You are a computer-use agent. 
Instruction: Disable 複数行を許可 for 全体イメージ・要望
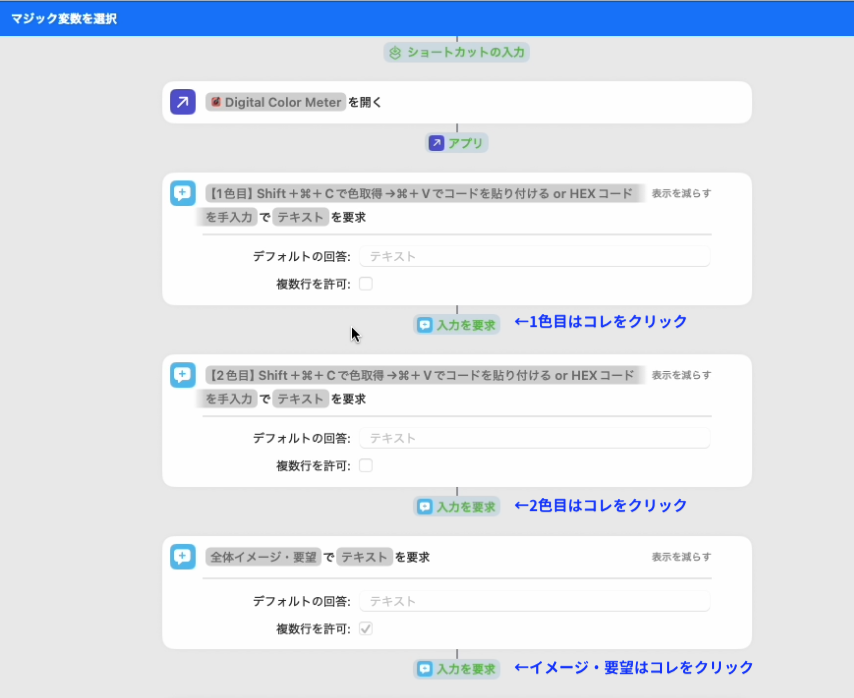pos(366,628)
